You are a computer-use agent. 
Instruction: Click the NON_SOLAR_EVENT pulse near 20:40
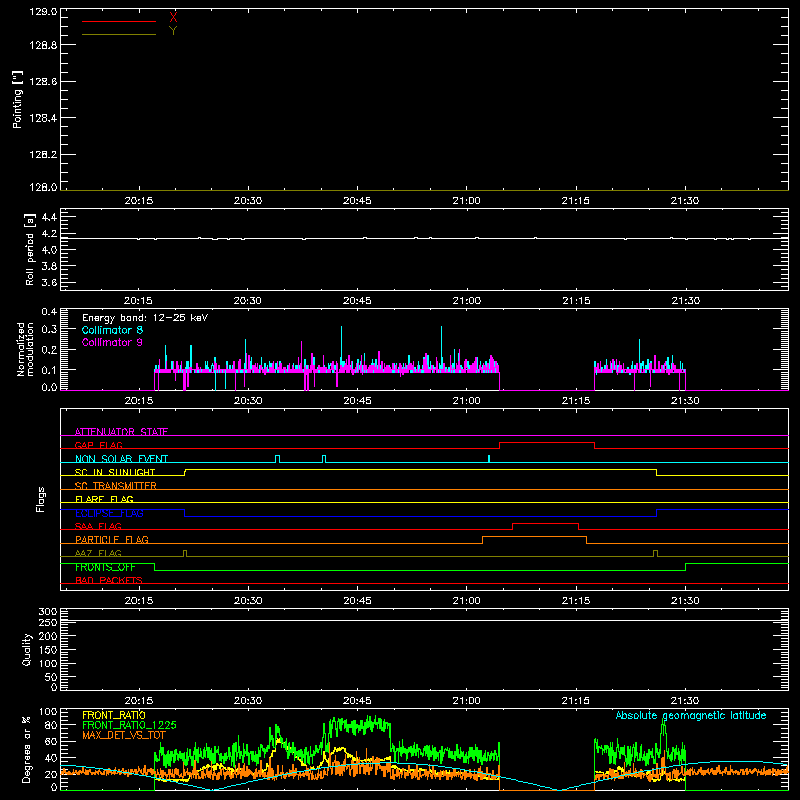point(324,458)
